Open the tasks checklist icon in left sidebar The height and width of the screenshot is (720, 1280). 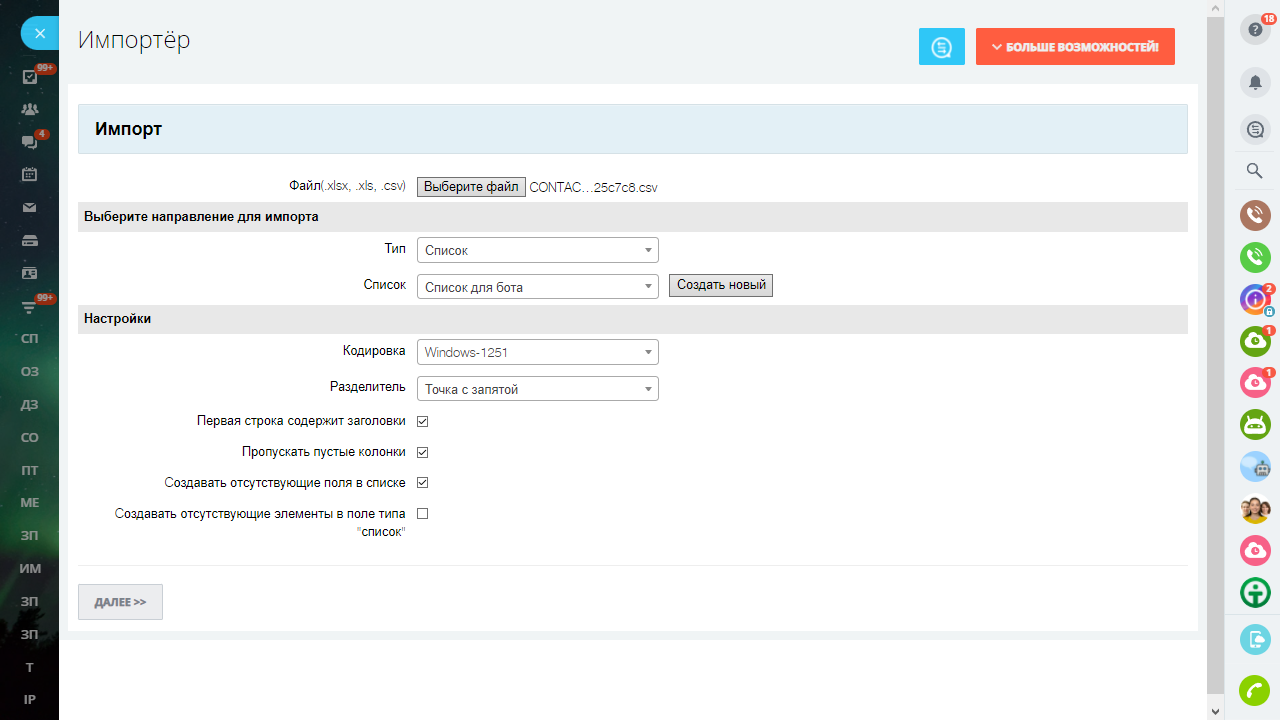[29, 76]
